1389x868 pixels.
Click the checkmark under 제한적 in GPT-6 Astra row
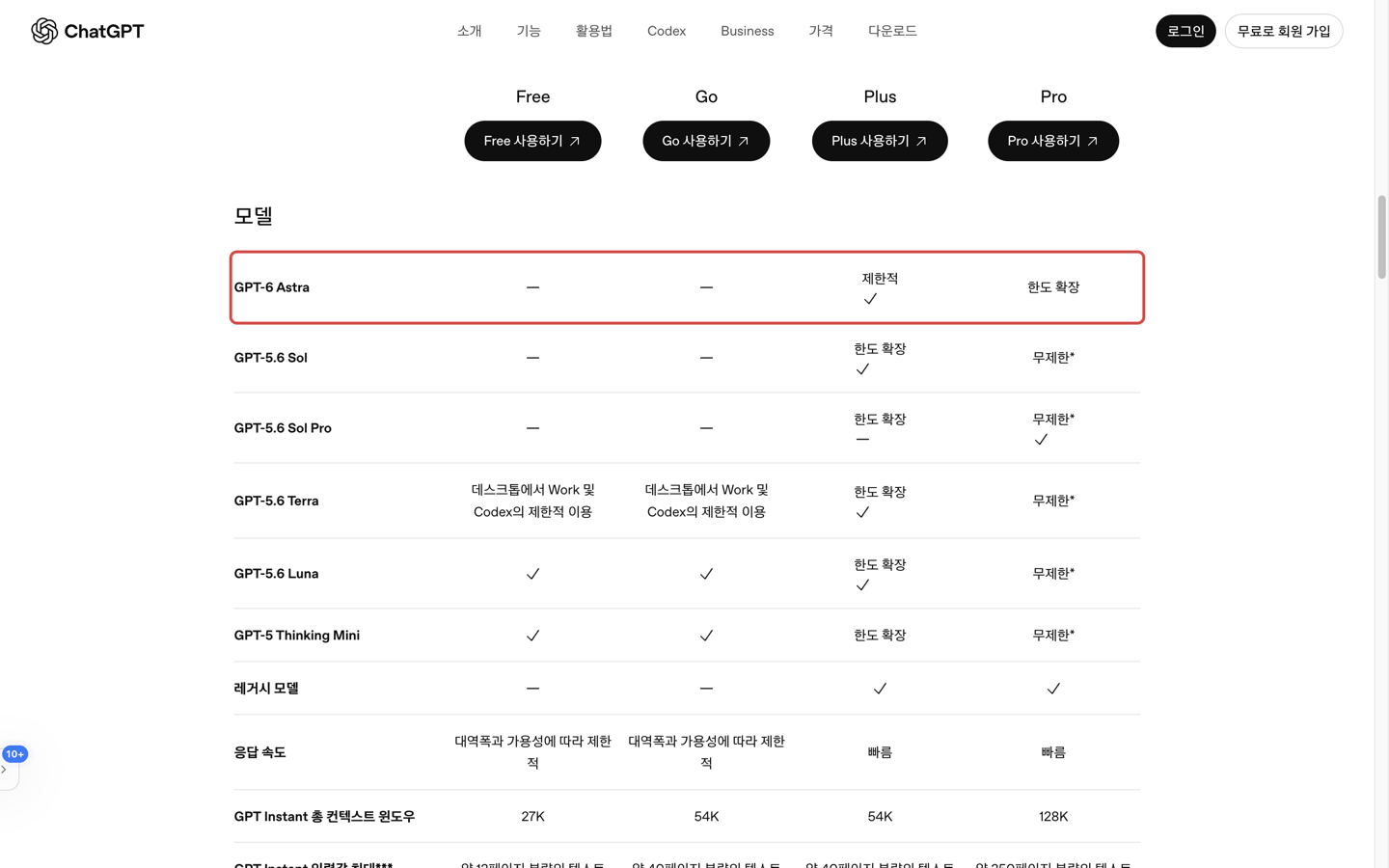870,299
